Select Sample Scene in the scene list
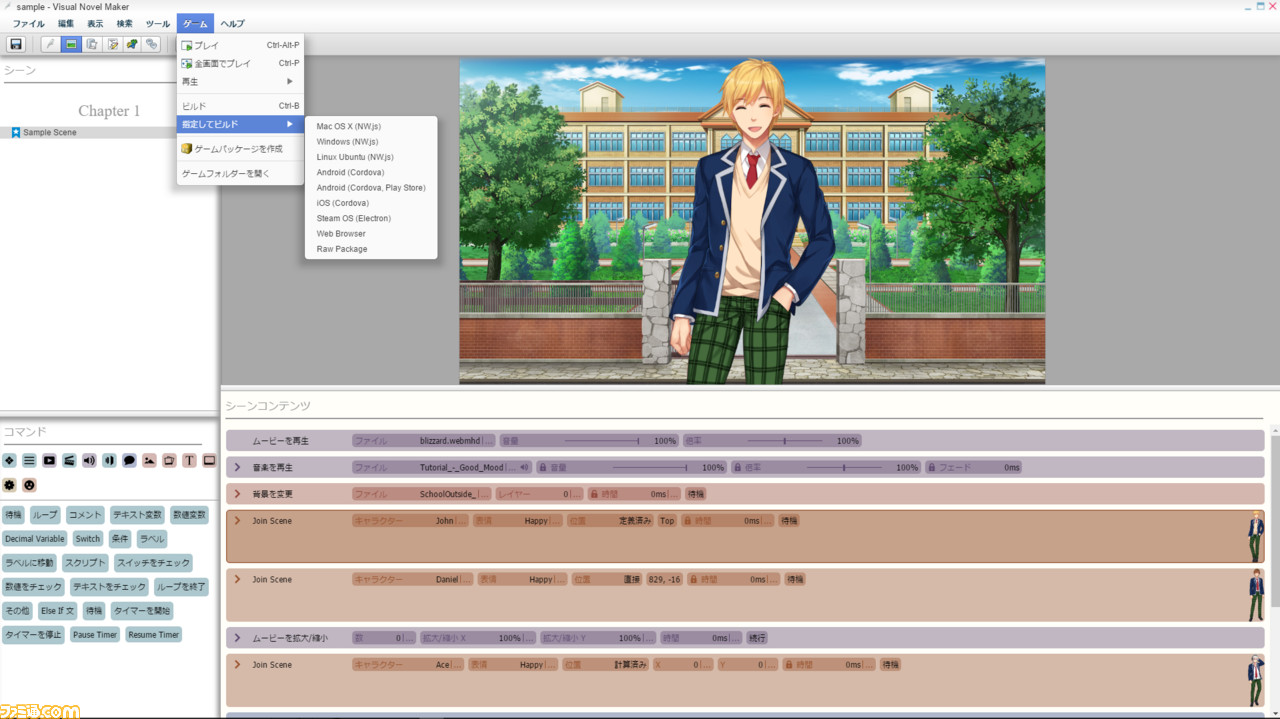 coord(49,132)
